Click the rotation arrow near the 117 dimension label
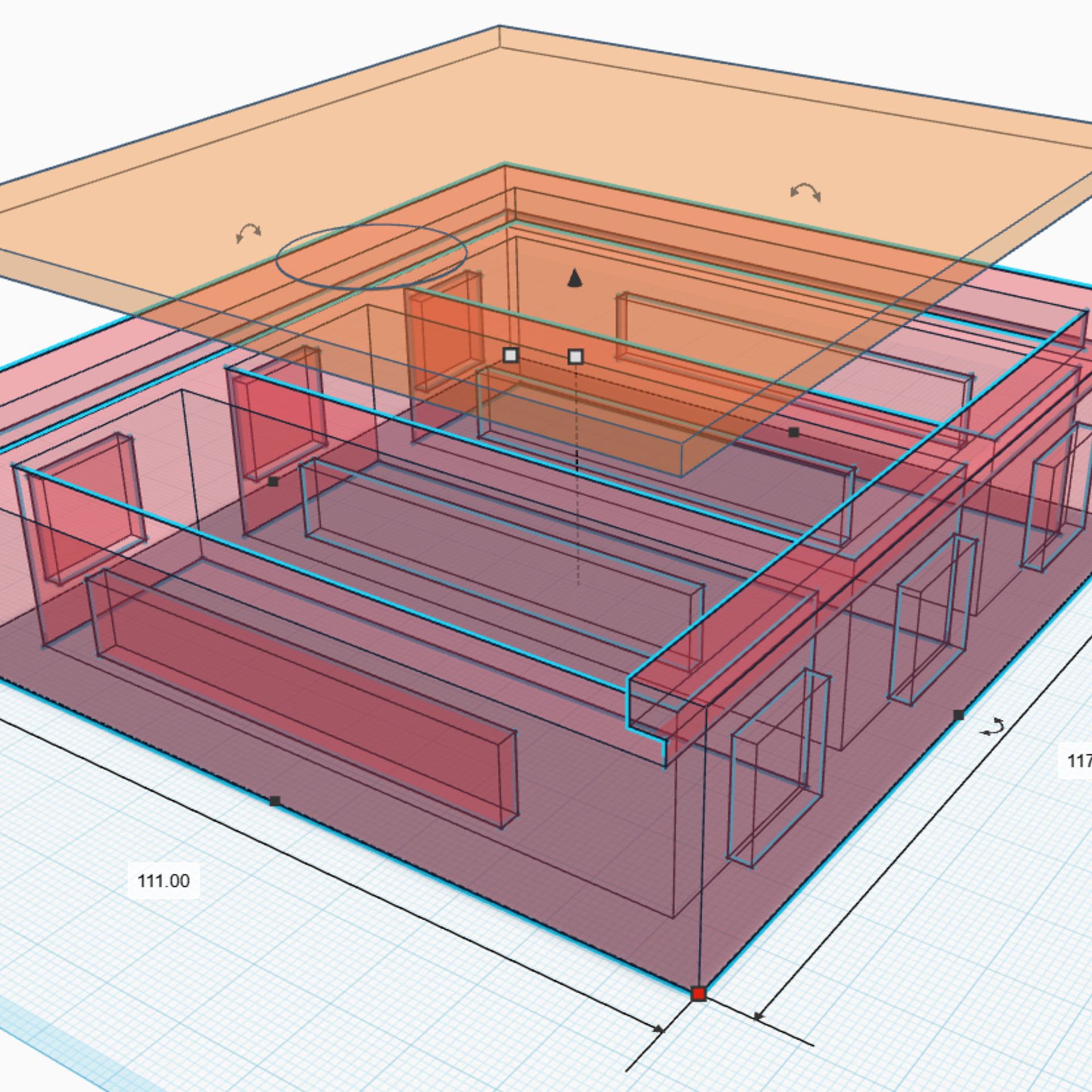1092x1092 pixels. click(x=993, y=727)
